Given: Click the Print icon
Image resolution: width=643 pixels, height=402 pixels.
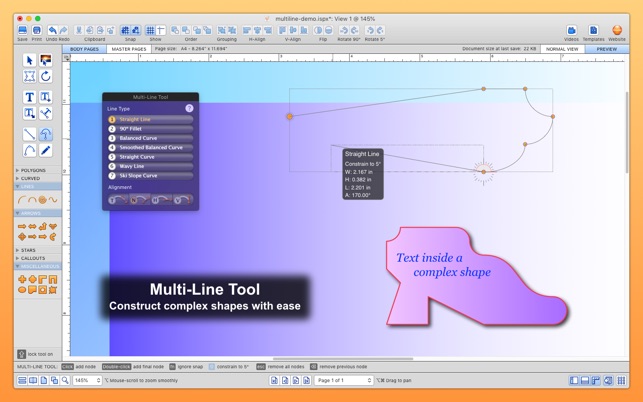Looking at the screenshot, I should point(36,30).
